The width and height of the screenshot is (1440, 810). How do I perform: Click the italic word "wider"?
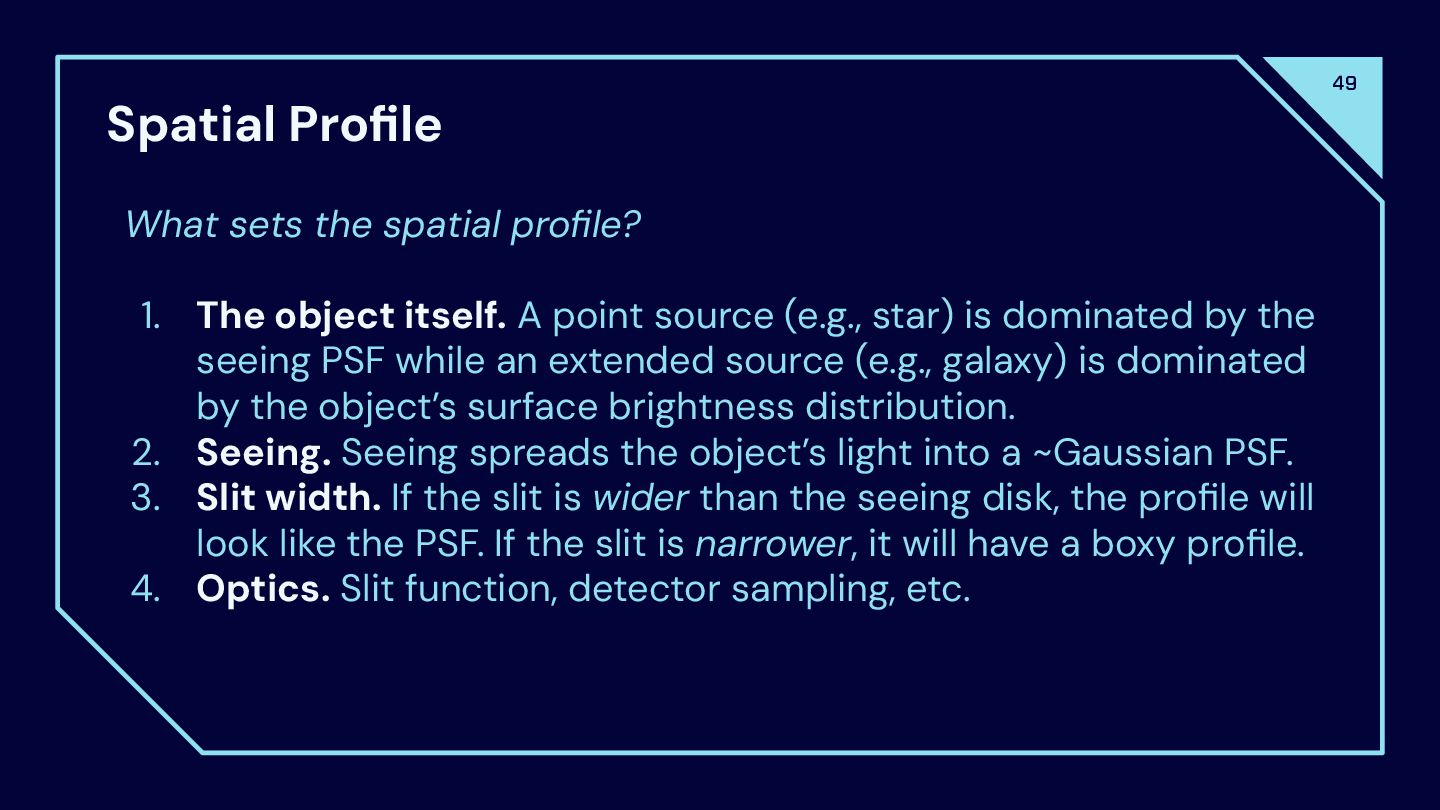coord(641,498)
